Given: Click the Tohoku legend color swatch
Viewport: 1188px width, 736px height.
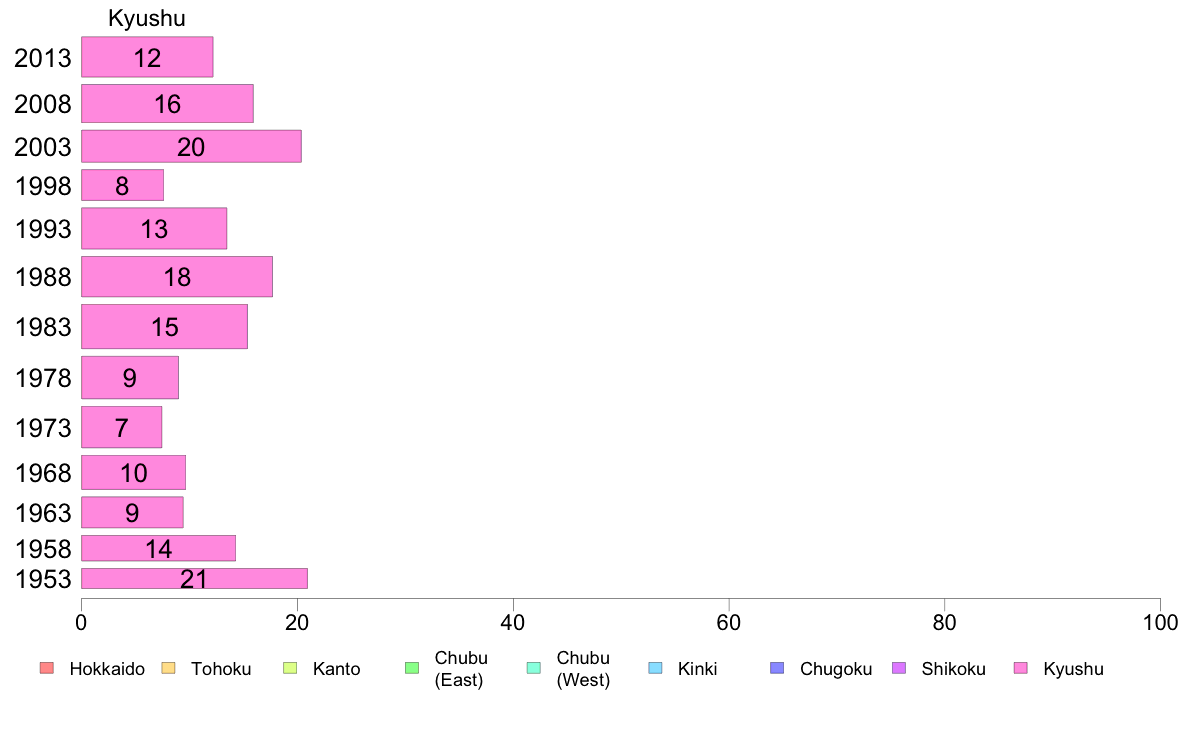Looking at the screenshot, I should [168, 668].
